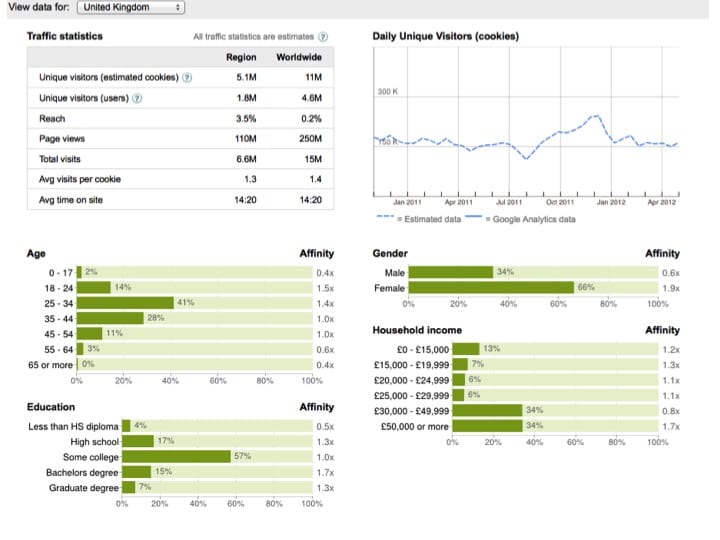This screenshot has height=540, width=720.
Task: Select the 35 - 44 age bar
Action: tap(111, 317)
